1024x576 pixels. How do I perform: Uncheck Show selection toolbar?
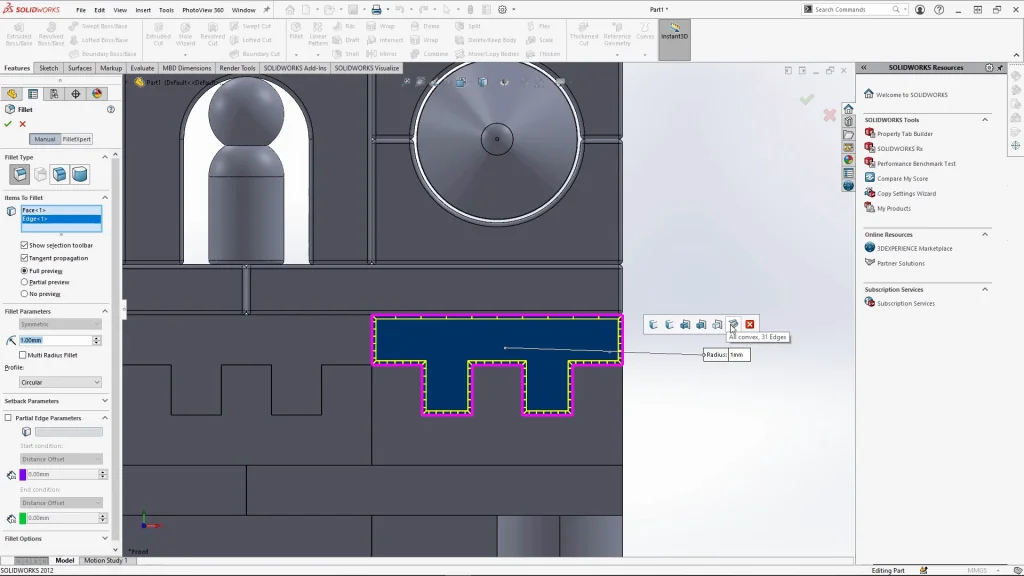point(25,245)
